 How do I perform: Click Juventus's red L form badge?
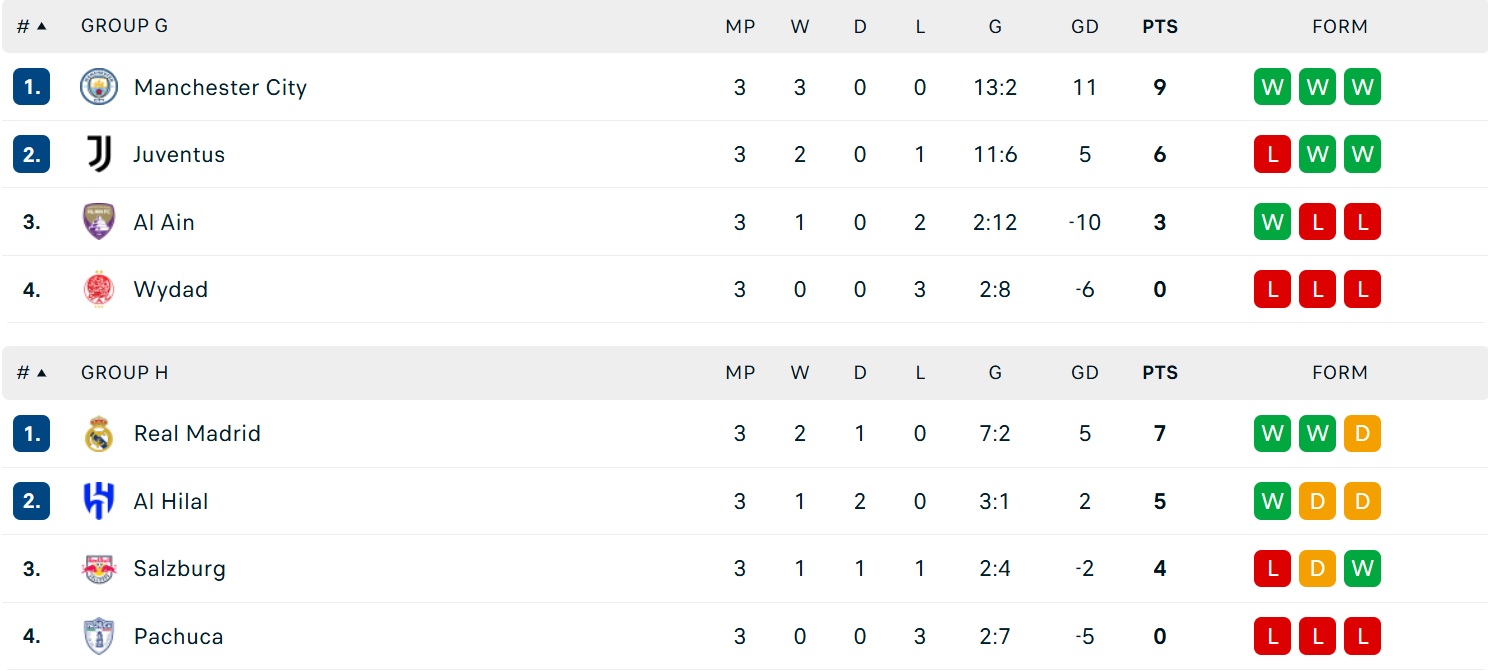click(1273, 154)
